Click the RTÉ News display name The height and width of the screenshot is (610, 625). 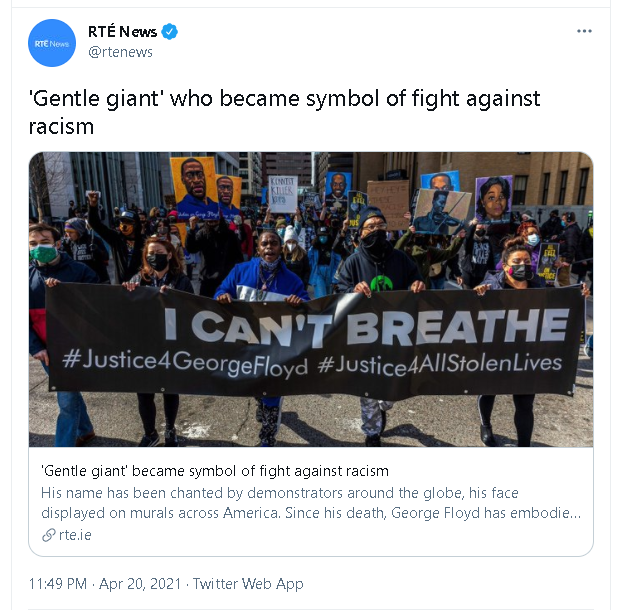[122, 31]
